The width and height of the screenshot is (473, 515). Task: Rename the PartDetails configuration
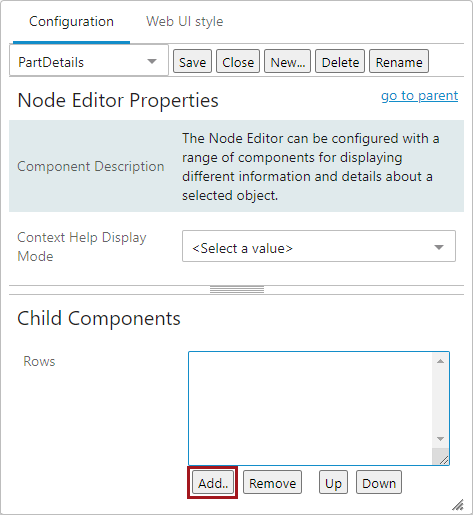(399, 62)
